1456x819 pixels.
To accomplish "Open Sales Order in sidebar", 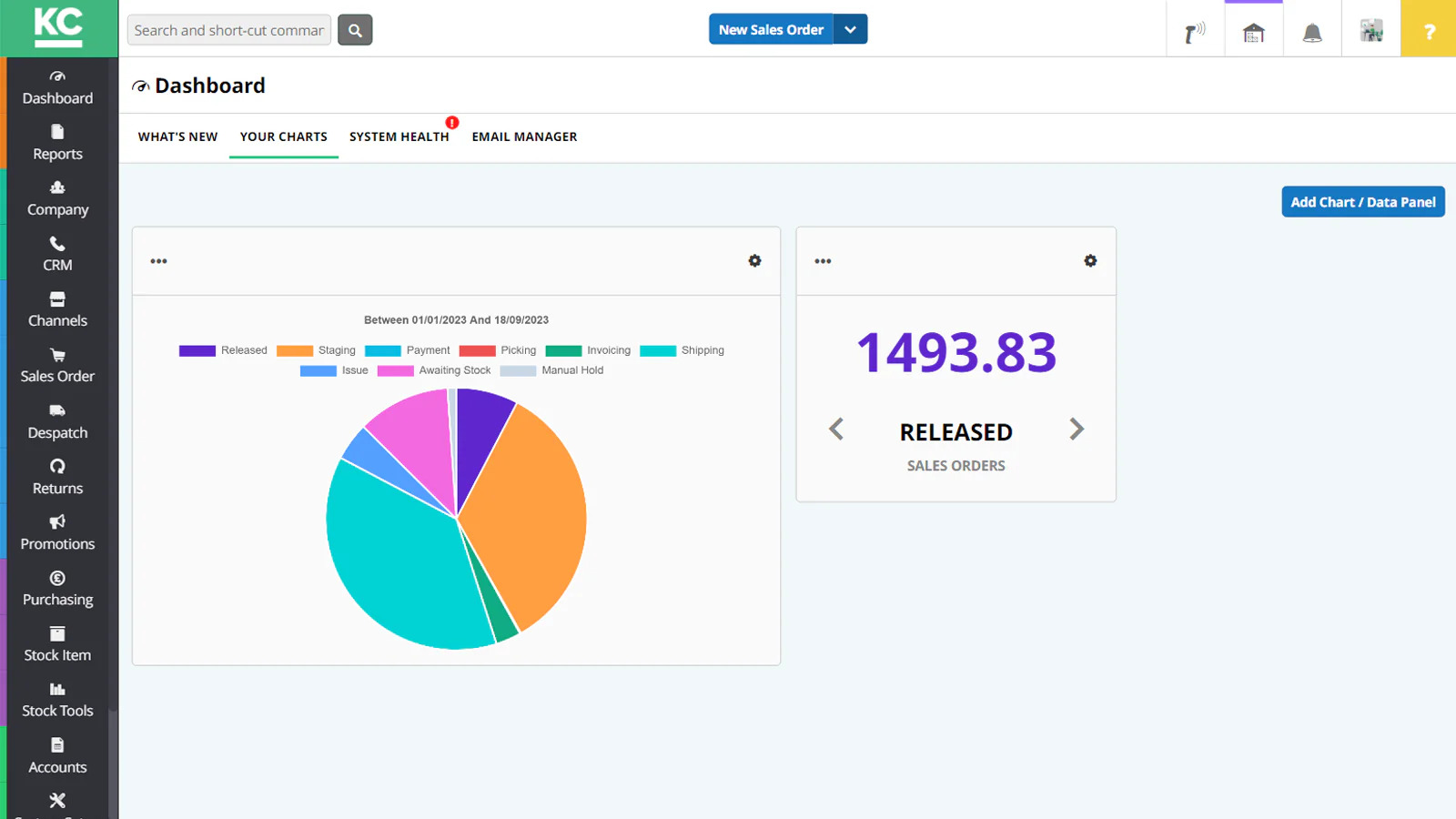I will point(57,366).
